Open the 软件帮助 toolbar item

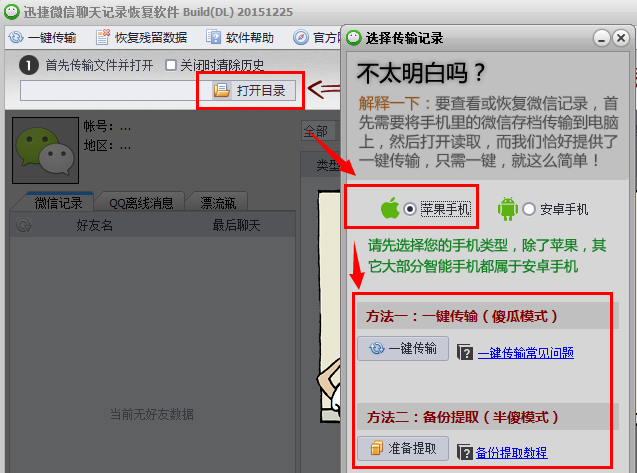click(240, 37)
